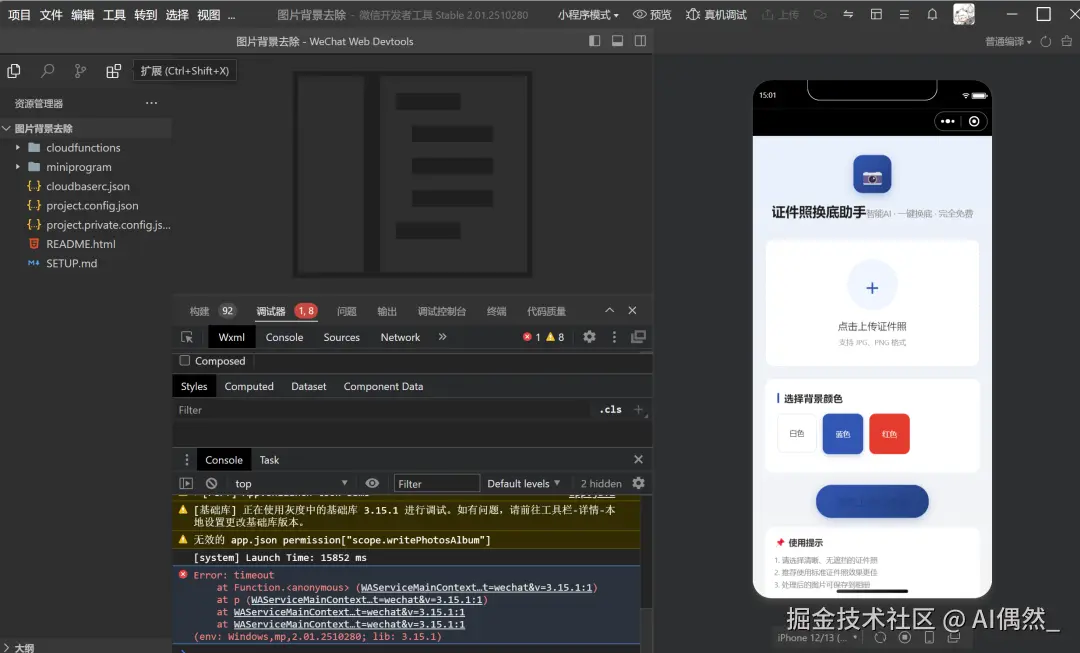The height and width of the screenshot is (653, 1080).
Task: Open the devtools settings gear icon
Action: pyautogui.click(x=590, y=337)
